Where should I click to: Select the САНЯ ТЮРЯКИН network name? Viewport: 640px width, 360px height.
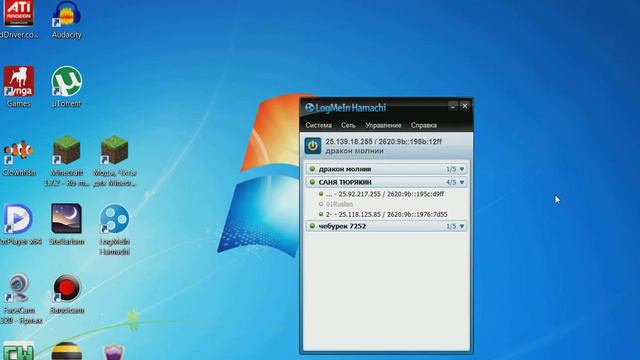click(x=345, y=182)
